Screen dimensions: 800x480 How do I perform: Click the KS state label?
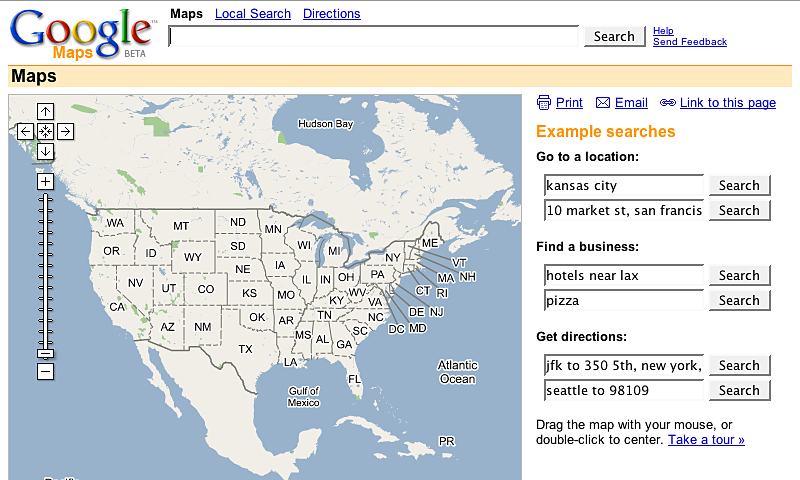(249, 293)
